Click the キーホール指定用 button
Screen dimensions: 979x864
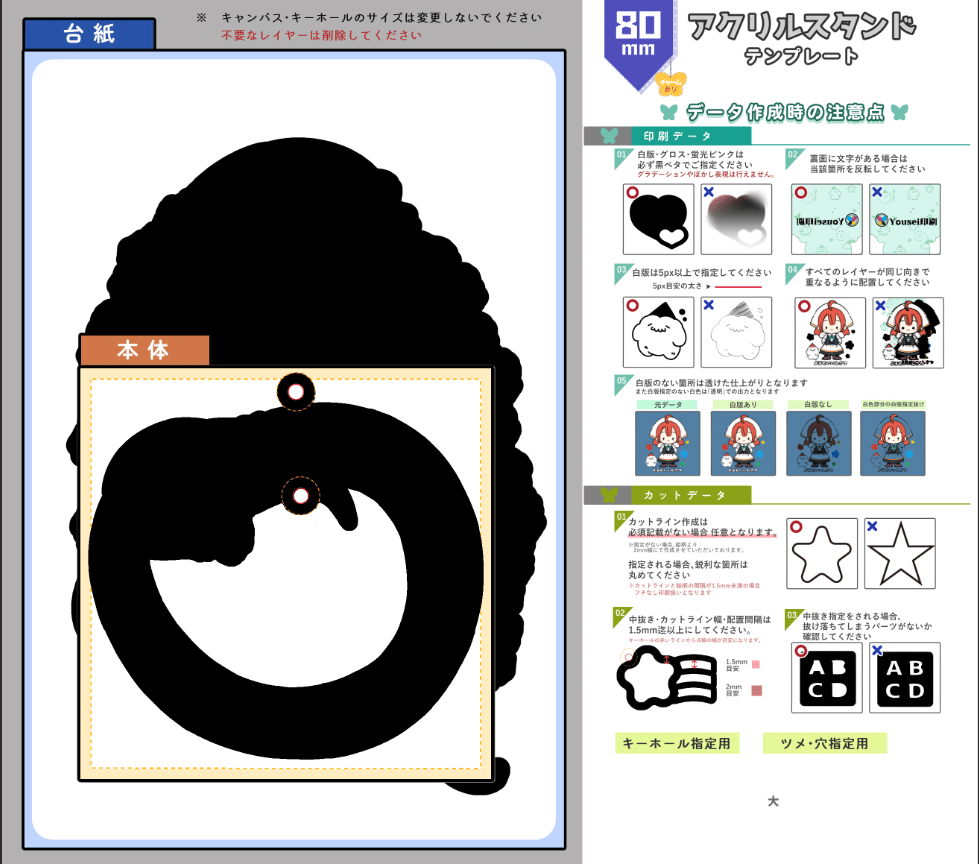677,744
